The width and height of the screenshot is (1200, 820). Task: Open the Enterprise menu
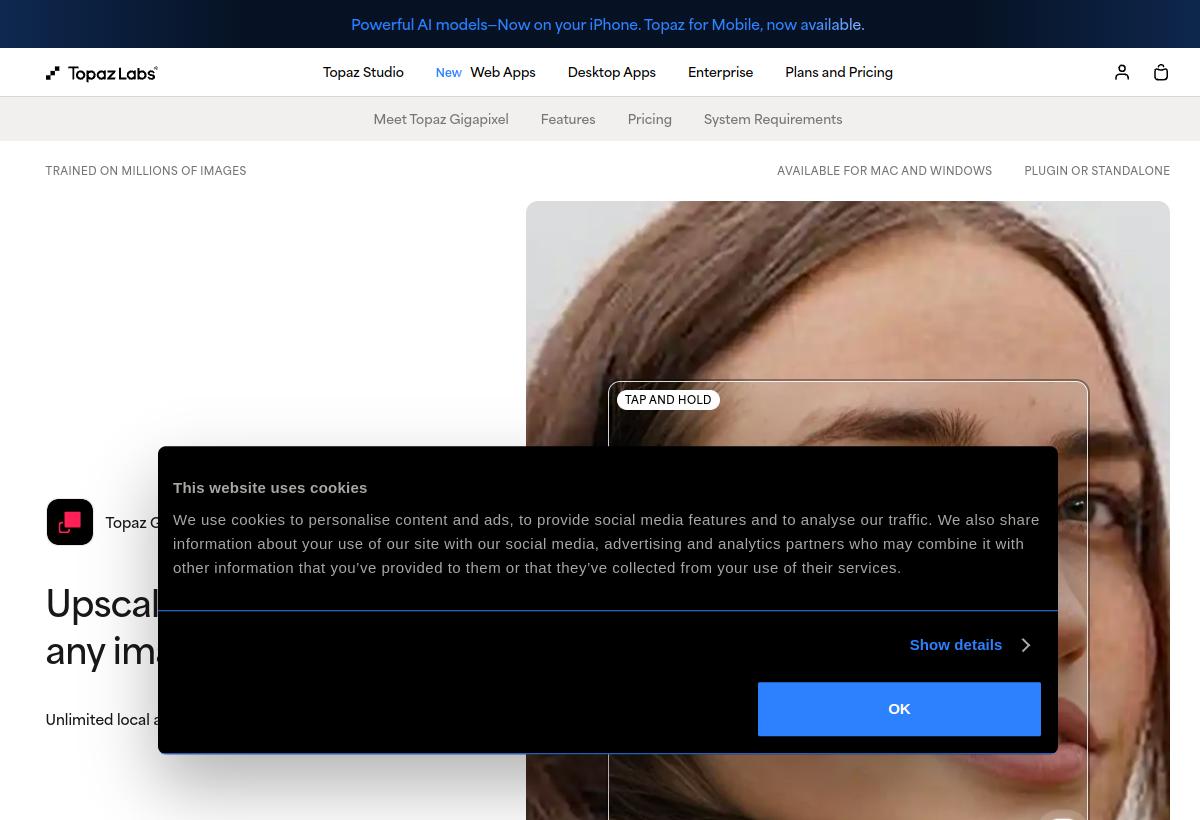[721, 72]
